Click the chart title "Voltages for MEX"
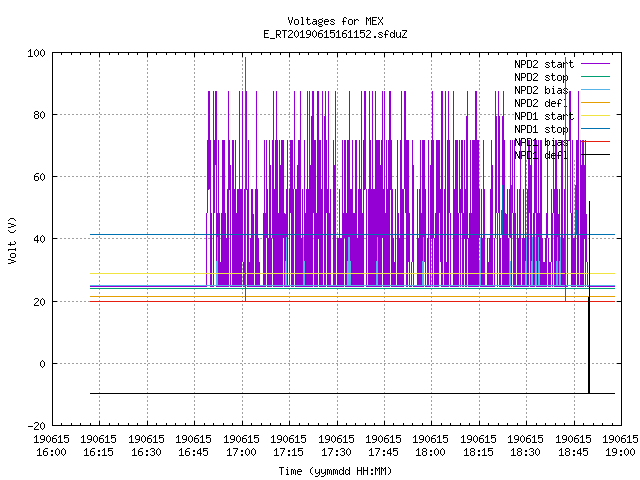The image size is (640, 480). [x=335, y=21]
